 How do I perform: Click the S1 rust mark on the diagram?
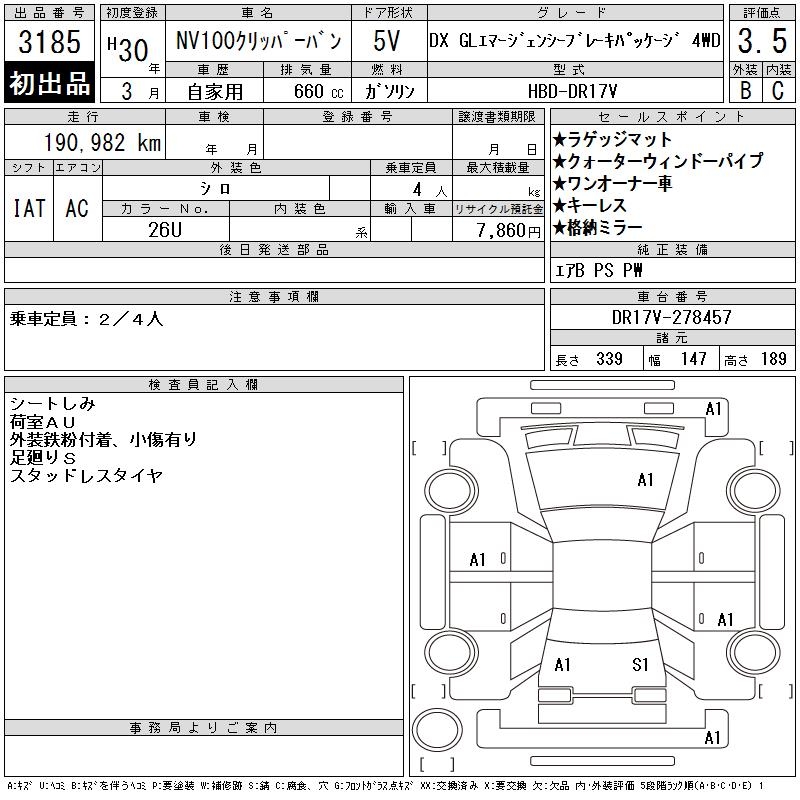pyautogui.click(x=640, y=665)
